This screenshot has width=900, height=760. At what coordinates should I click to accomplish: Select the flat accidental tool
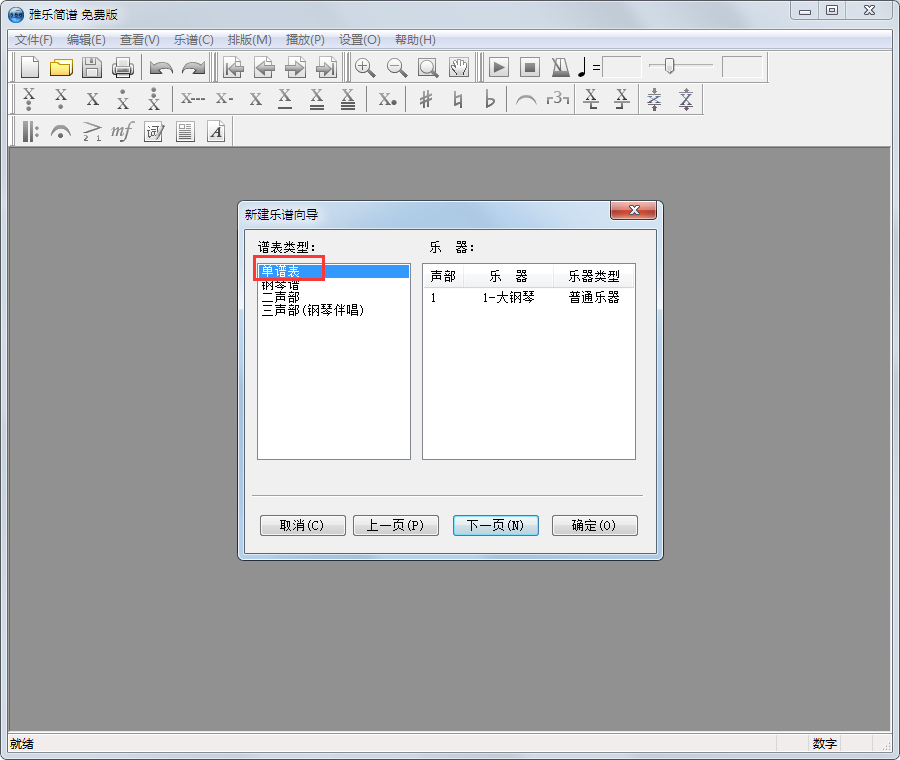click(x=490, y=99)
